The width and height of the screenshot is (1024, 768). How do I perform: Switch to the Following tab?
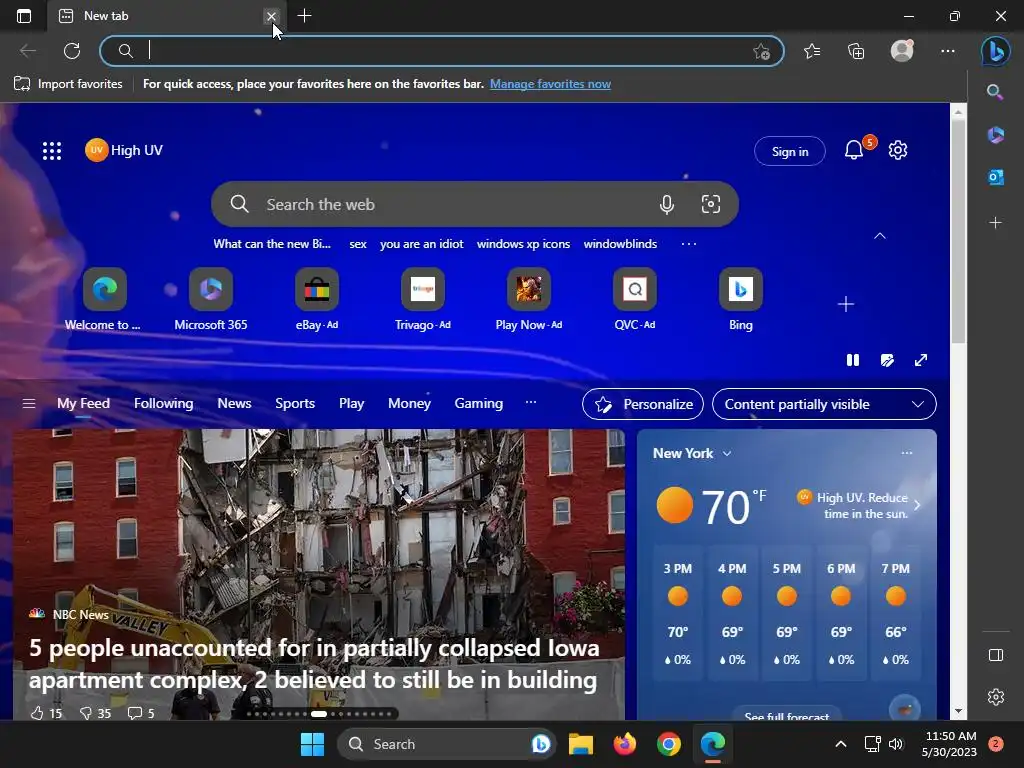[x=163, y=404]
